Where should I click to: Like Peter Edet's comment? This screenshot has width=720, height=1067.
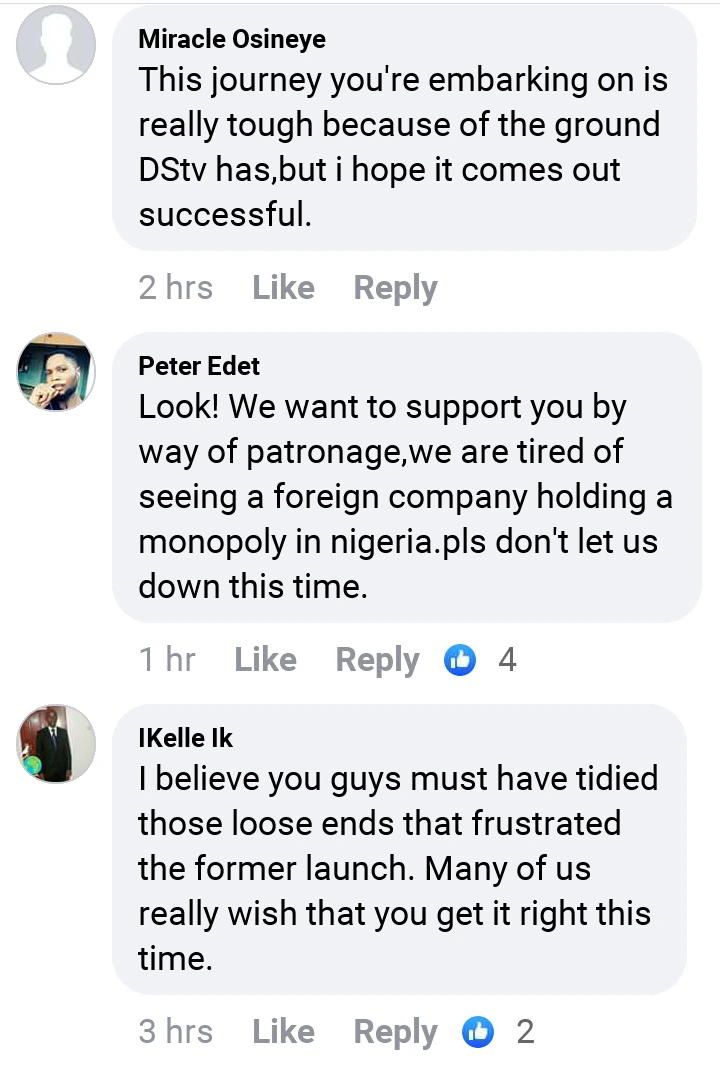(x=265, y=660)
